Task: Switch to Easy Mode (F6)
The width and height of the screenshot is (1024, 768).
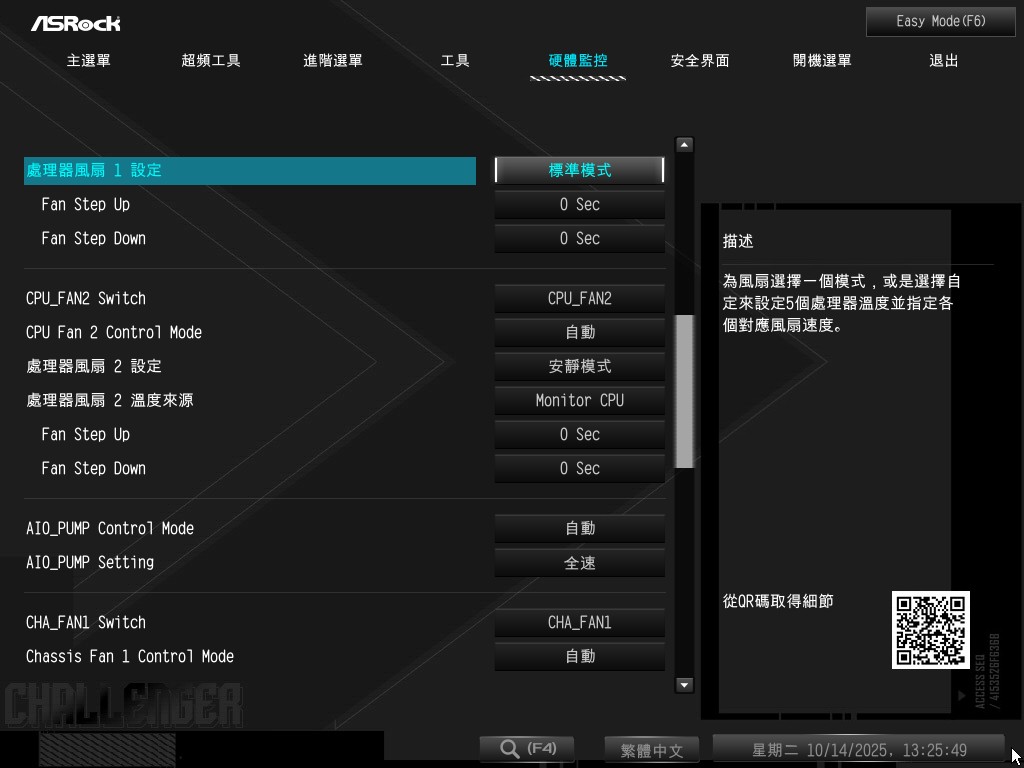Action: pos(940,21)
